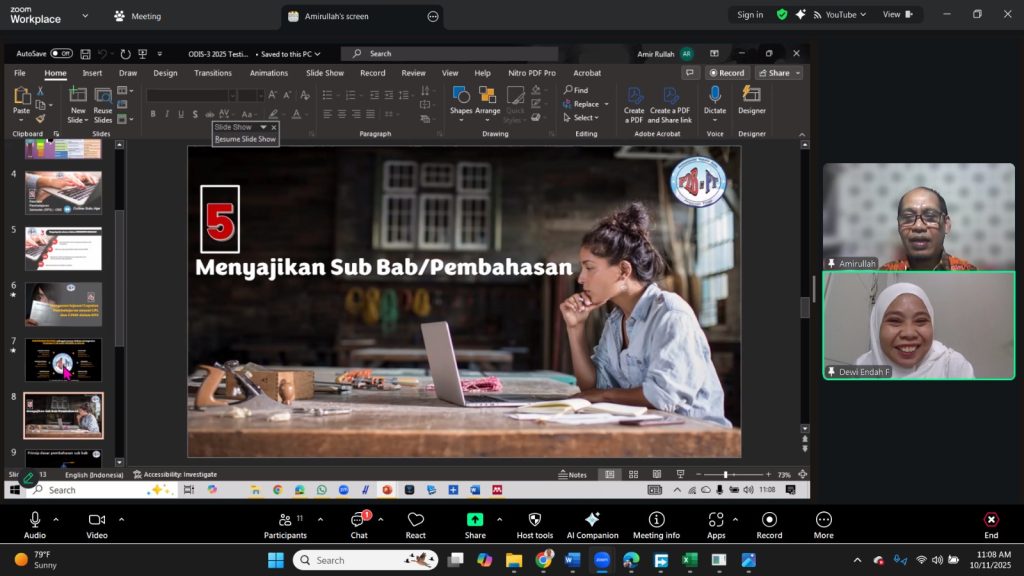Click the Sign in button

[750, 15]
